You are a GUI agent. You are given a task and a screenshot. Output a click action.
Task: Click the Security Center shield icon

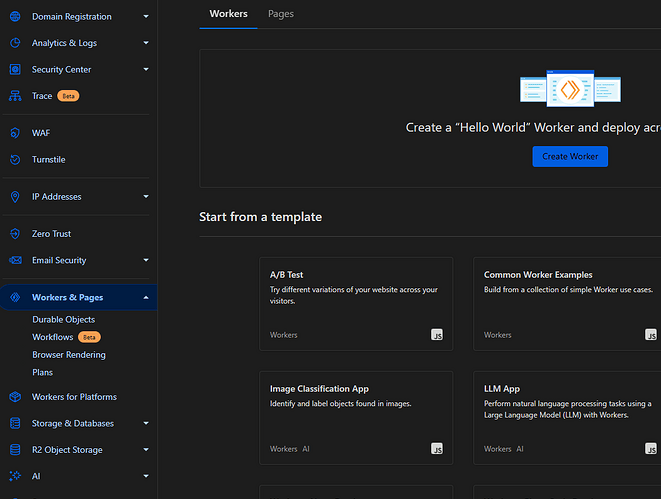pyautogui.click(x=15, y=70)
